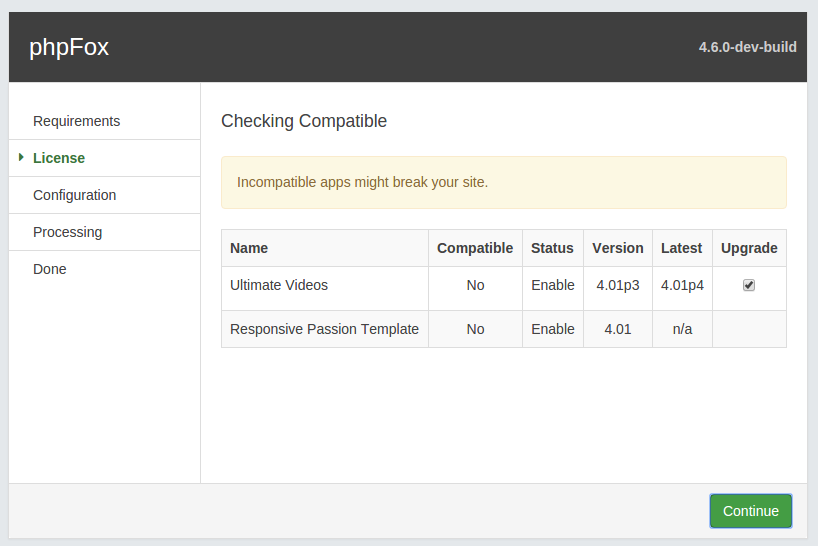The image size is (818, 546).
Task: Click the 4.6.0-dev-build version label
Action: coord(747,47)
